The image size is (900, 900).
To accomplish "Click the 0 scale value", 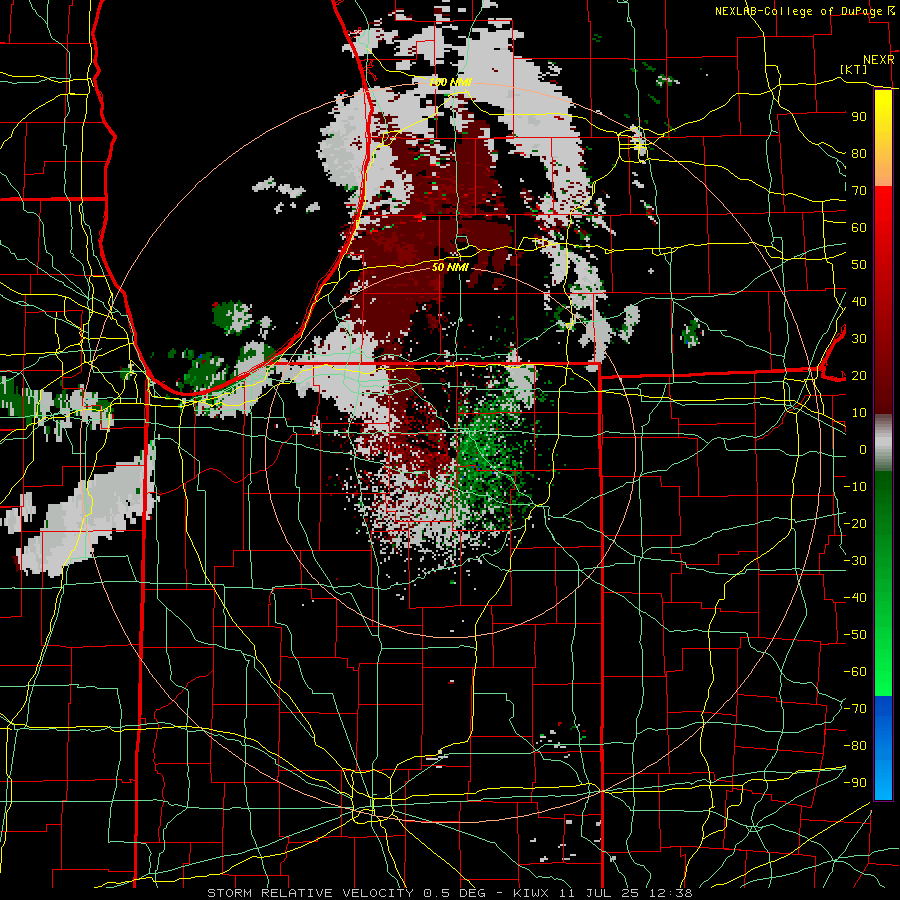I will [863, 449].
